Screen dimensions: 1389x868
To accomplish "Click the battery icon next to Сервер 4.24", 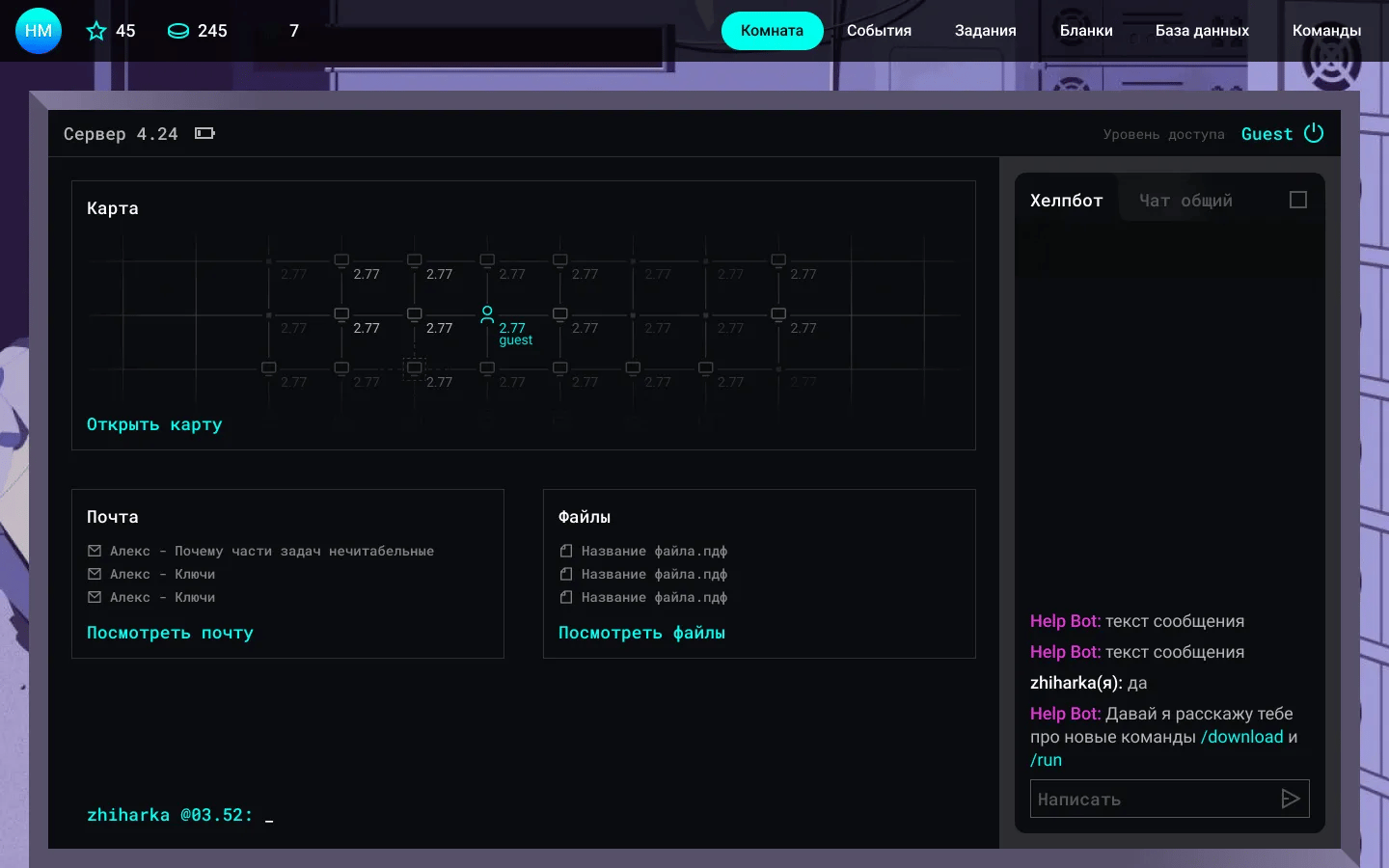I will click(204, 133).
